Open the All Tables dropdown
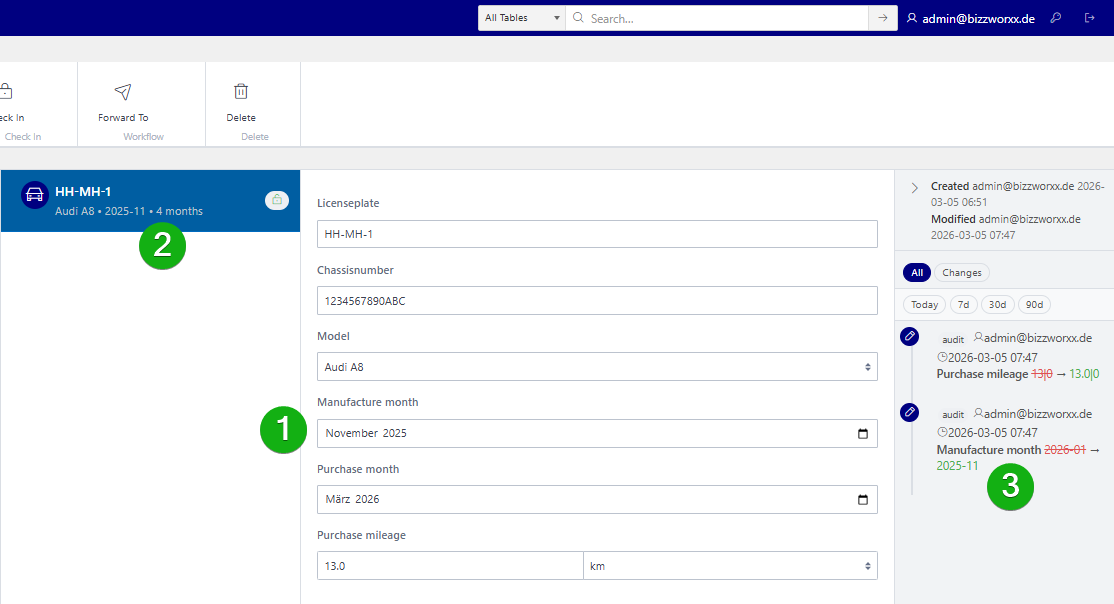This screenshot has height=604, width=1114. [521, 18]
